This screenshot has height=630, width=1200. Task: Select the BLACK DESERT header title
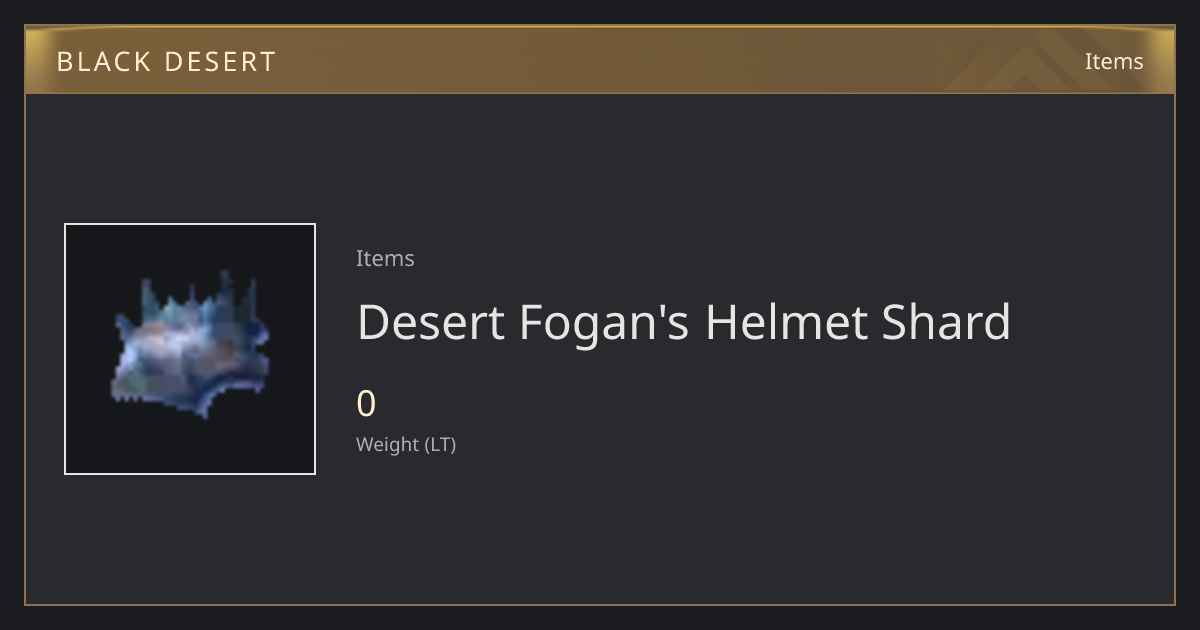(166, 62)
